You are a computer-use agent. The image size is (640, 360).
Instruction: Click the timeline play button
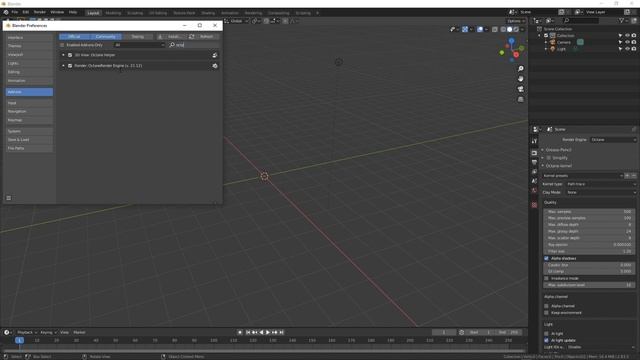(x=268, y=333)
